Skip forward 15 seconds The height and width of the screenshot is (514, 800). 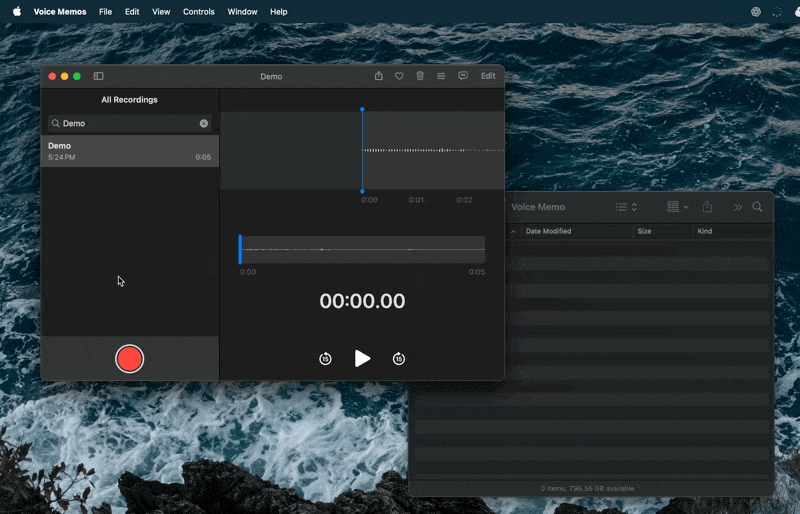pyautogui.click(x=399, y=359)
